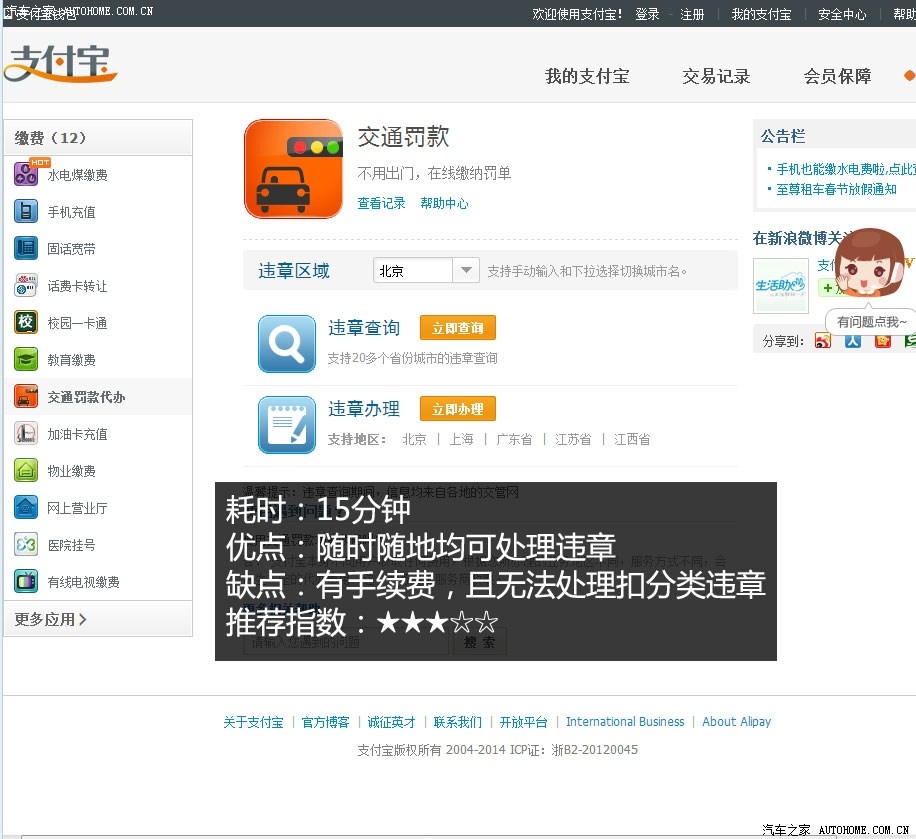Image resolution: width=916 pixels, height=839 pixels.
Task: Click 江西省 in supported regions
Action: click(632, 439)
